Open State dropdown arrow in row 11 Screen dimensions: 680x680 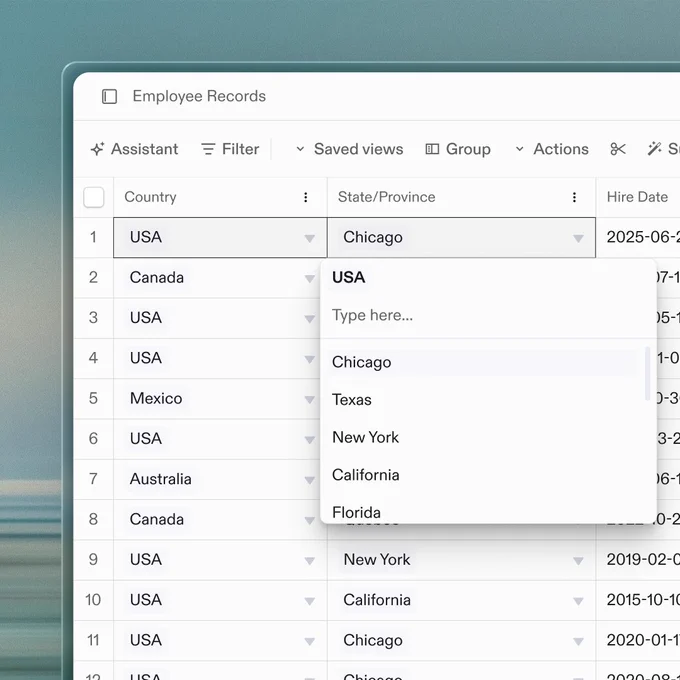578,641
